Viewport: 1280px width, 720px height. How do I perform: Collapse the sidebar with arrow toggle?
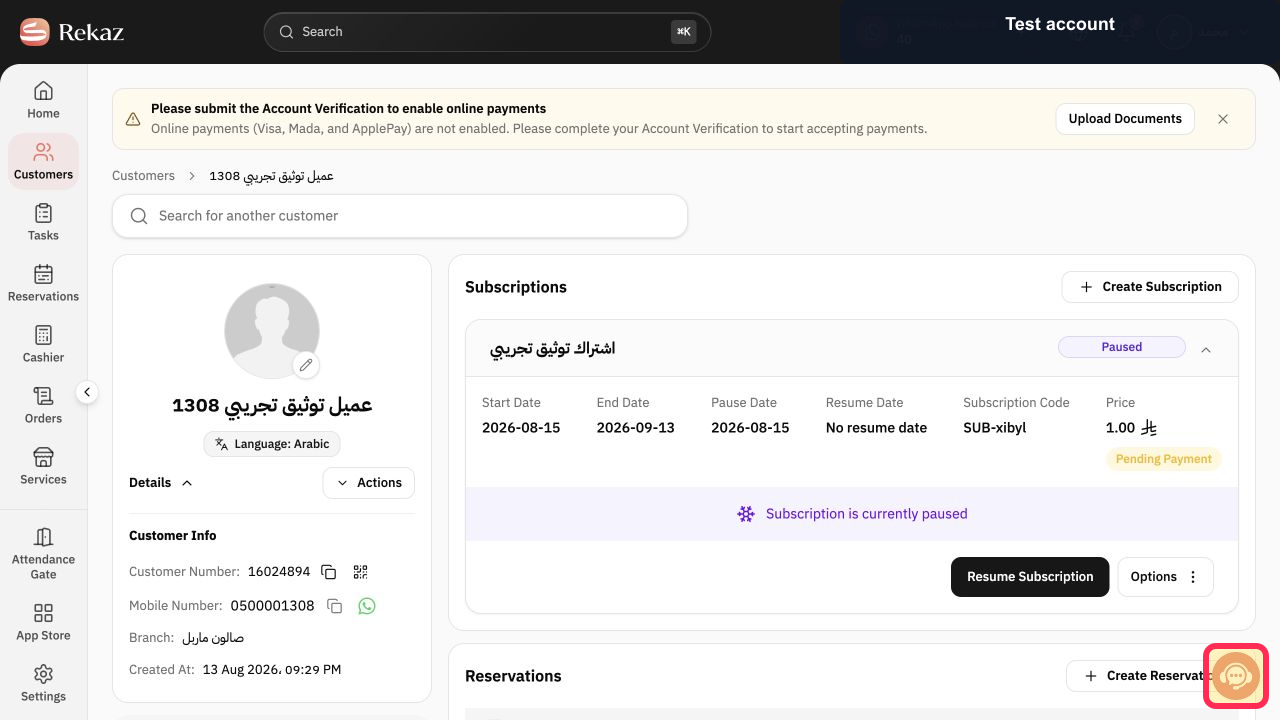coord(87,392)
